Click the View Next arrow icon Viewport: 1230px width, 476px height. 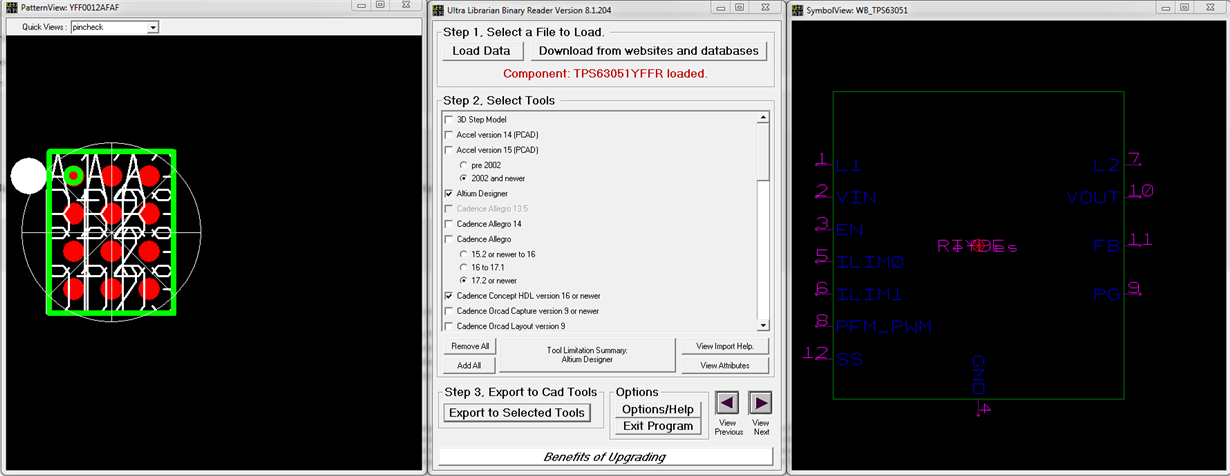[x=761, y=403]
